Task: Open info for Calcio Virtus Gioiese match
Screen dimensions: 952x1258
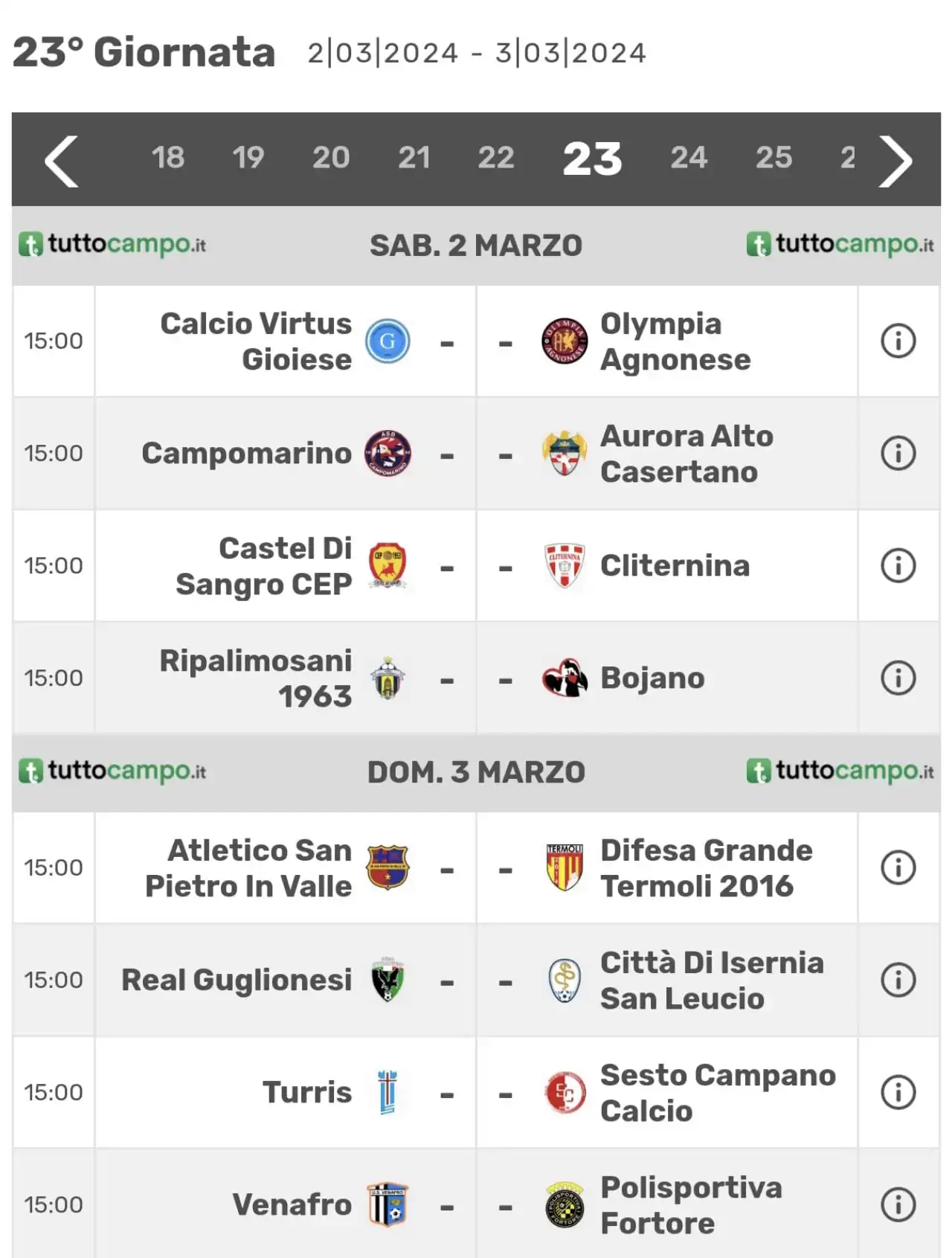Action: [898, 341]
